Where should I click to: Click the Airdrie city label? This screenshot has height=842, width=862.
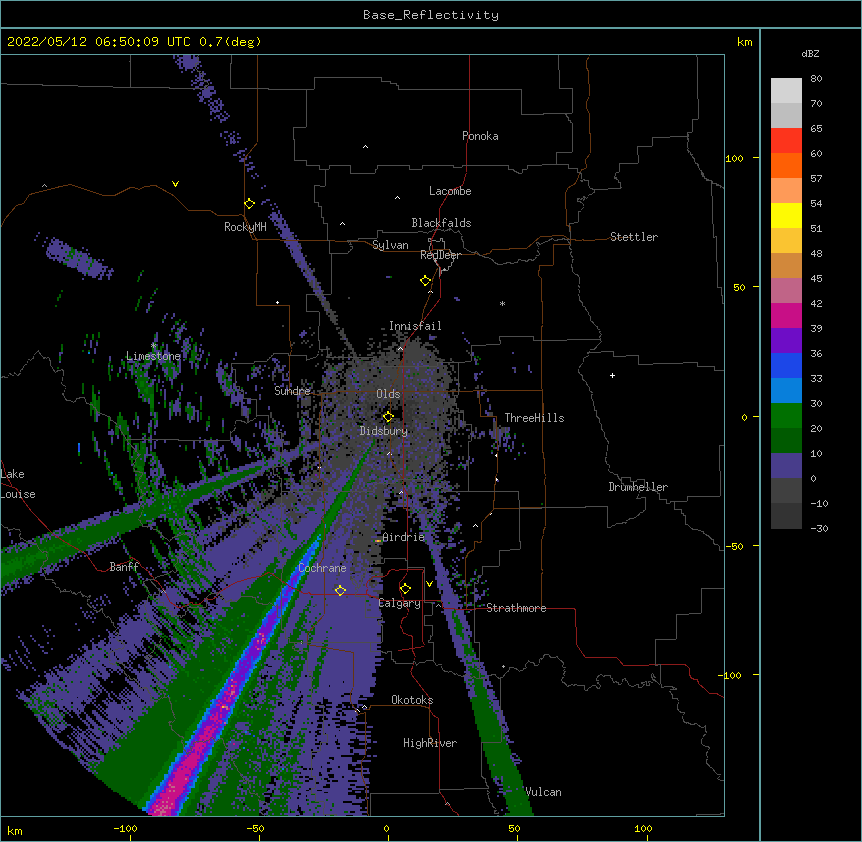tap(404, 537)
